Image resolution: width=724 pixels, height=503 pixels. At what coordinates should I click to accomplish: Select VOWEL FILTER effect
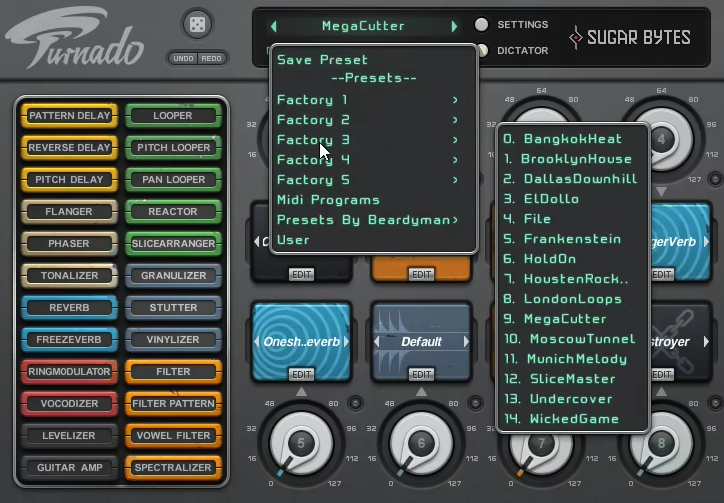173,436
